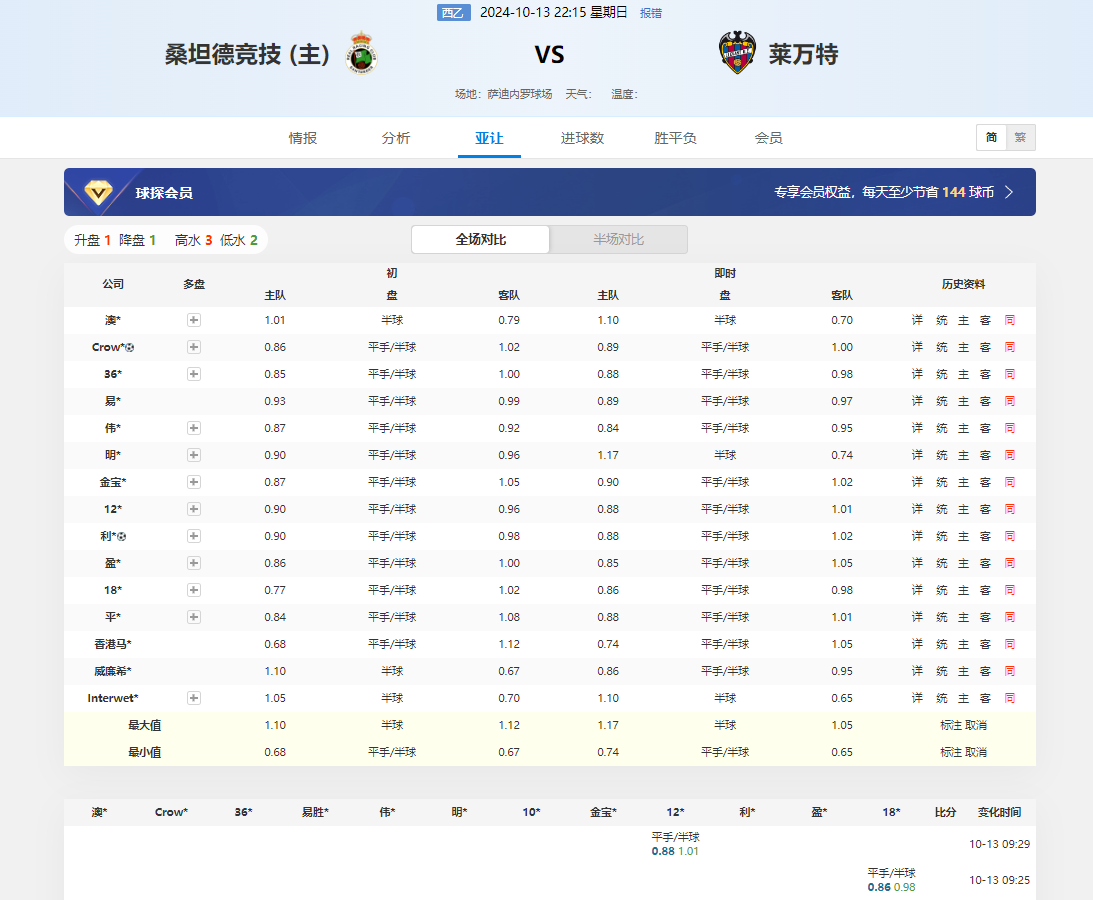
Task: Click the soccer ball icon beside Crow*
Action: (x=130, y=347)
